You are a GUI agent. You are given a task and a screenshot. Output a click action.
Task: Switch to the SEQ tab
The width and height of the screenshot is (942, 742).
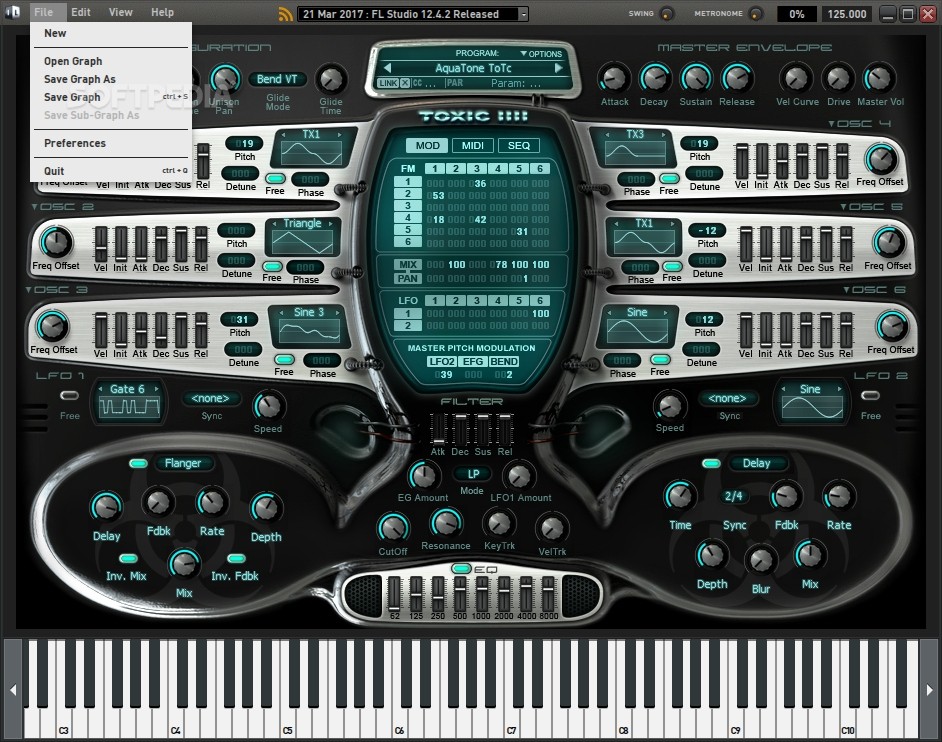tap(518, 145)
